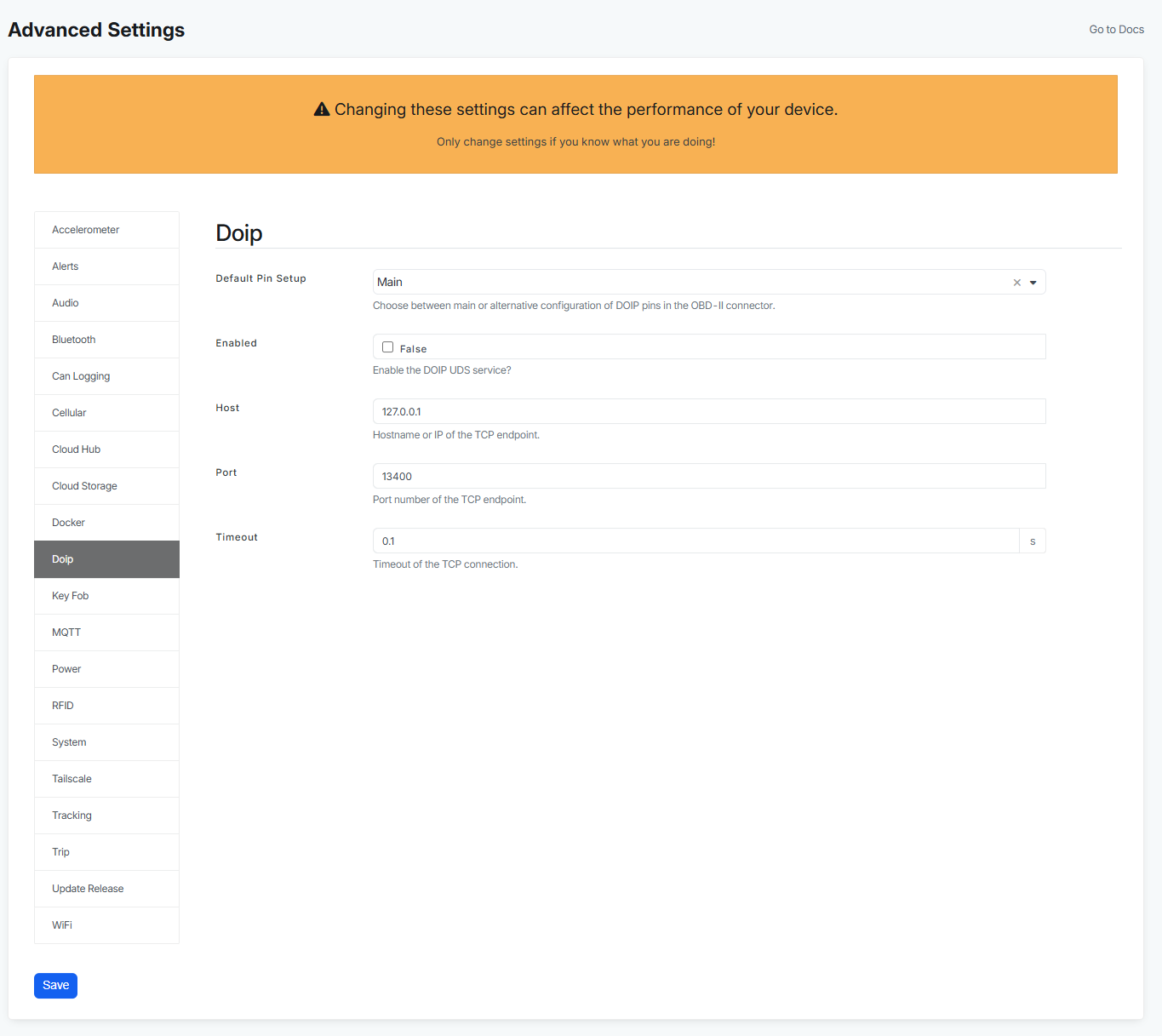Screen dimensions: 1162x1036
Task: Go to MQTT settings
Action: (106, 632)
